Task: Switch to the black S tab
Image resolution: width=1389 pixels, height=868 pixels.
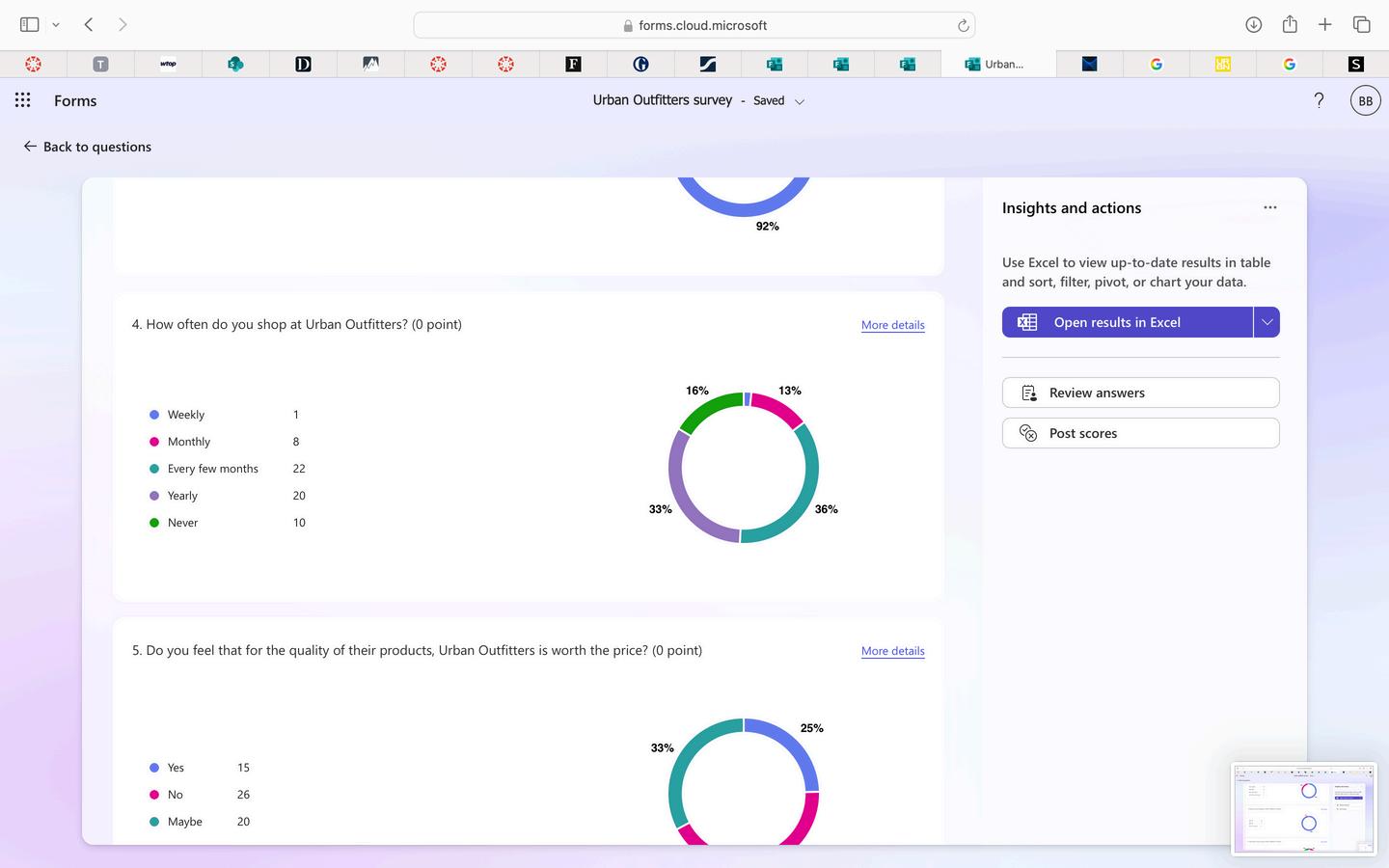Action: click(x=1356, y=64)
